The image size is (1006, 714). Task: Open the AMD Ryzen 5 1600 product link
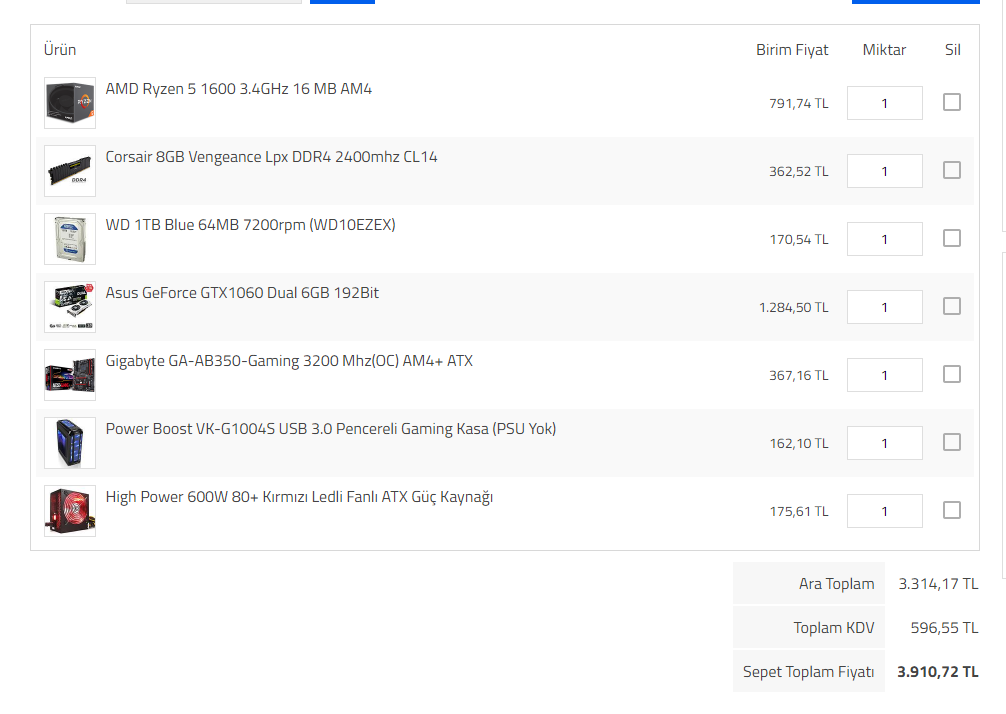pos(238,89)
